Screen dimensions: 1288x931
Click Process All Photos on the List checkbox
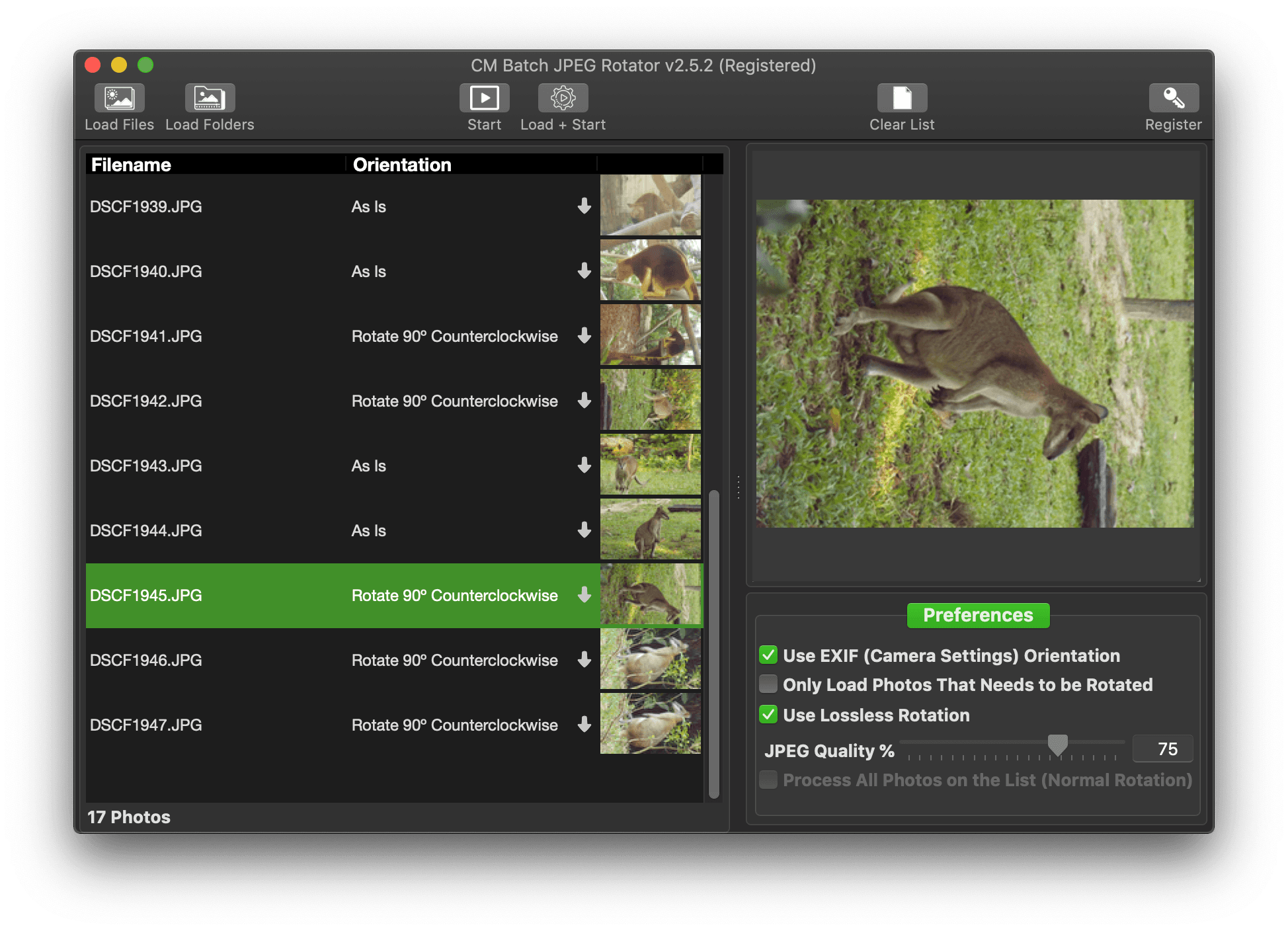pyautogui.click(x=768, y=780)
